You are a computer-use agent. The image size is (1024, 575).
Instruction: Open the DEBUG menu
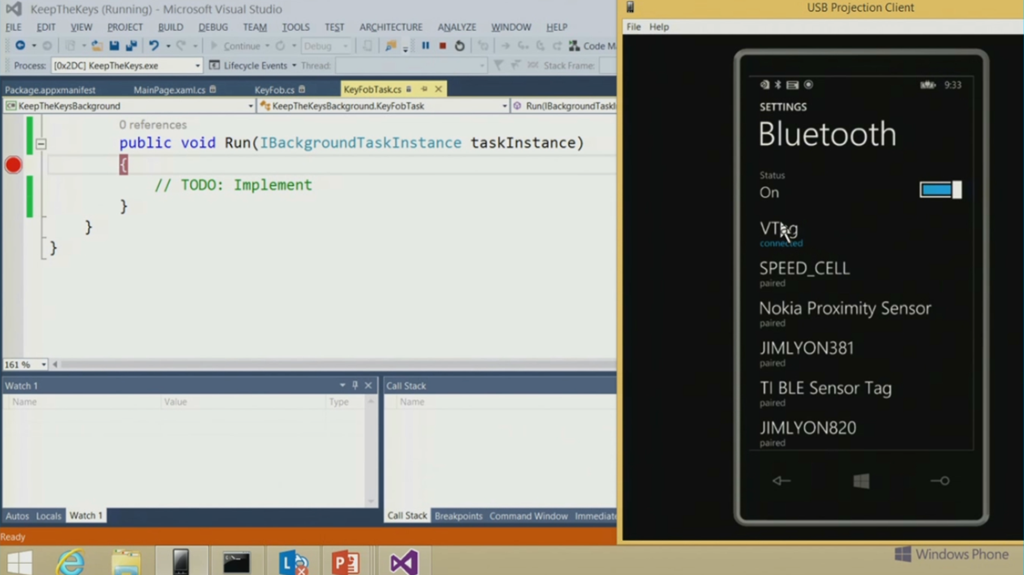(213, 27)
